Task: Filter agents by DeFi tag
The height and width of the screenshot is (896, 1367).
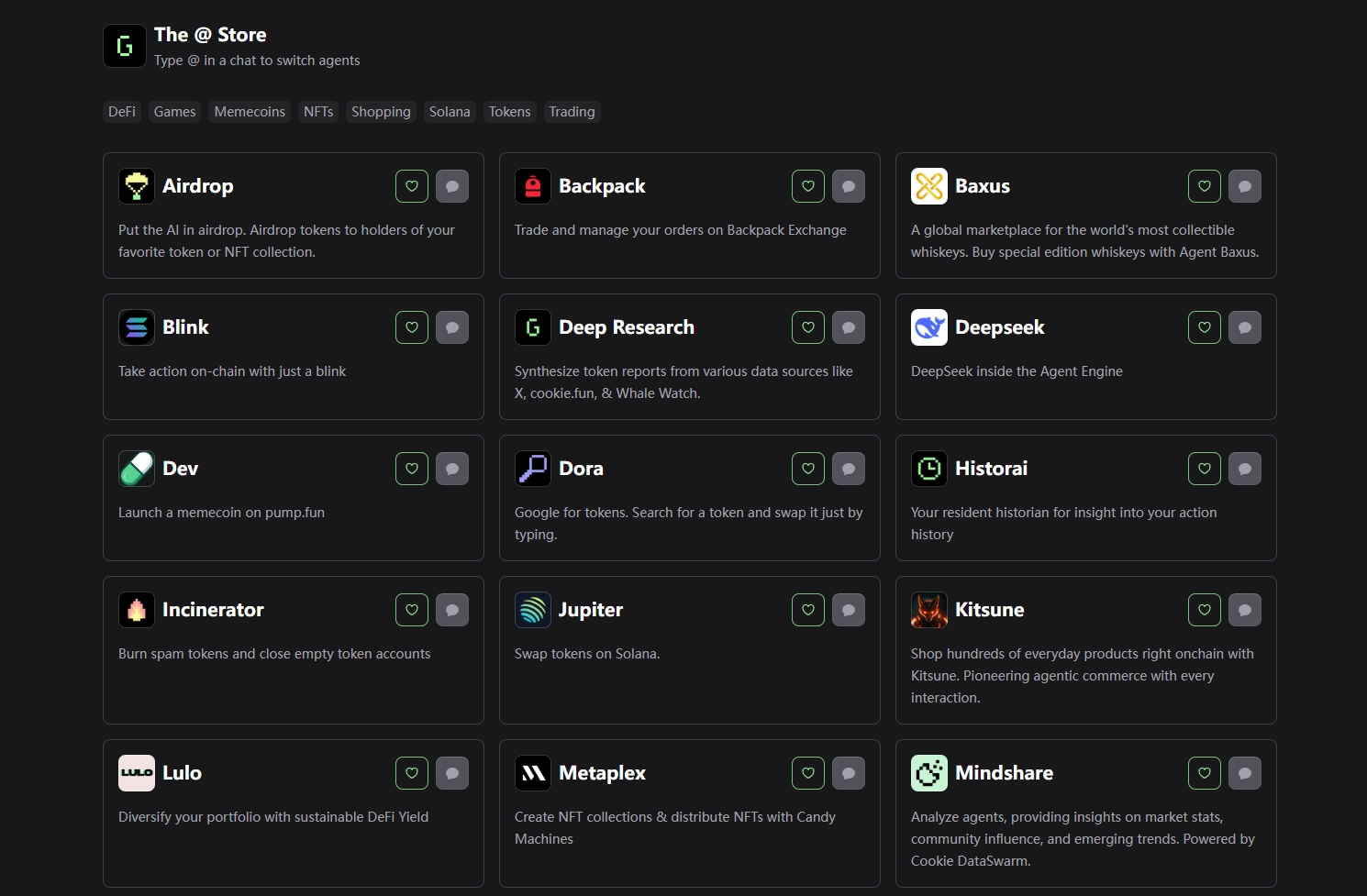Action: 122,112
